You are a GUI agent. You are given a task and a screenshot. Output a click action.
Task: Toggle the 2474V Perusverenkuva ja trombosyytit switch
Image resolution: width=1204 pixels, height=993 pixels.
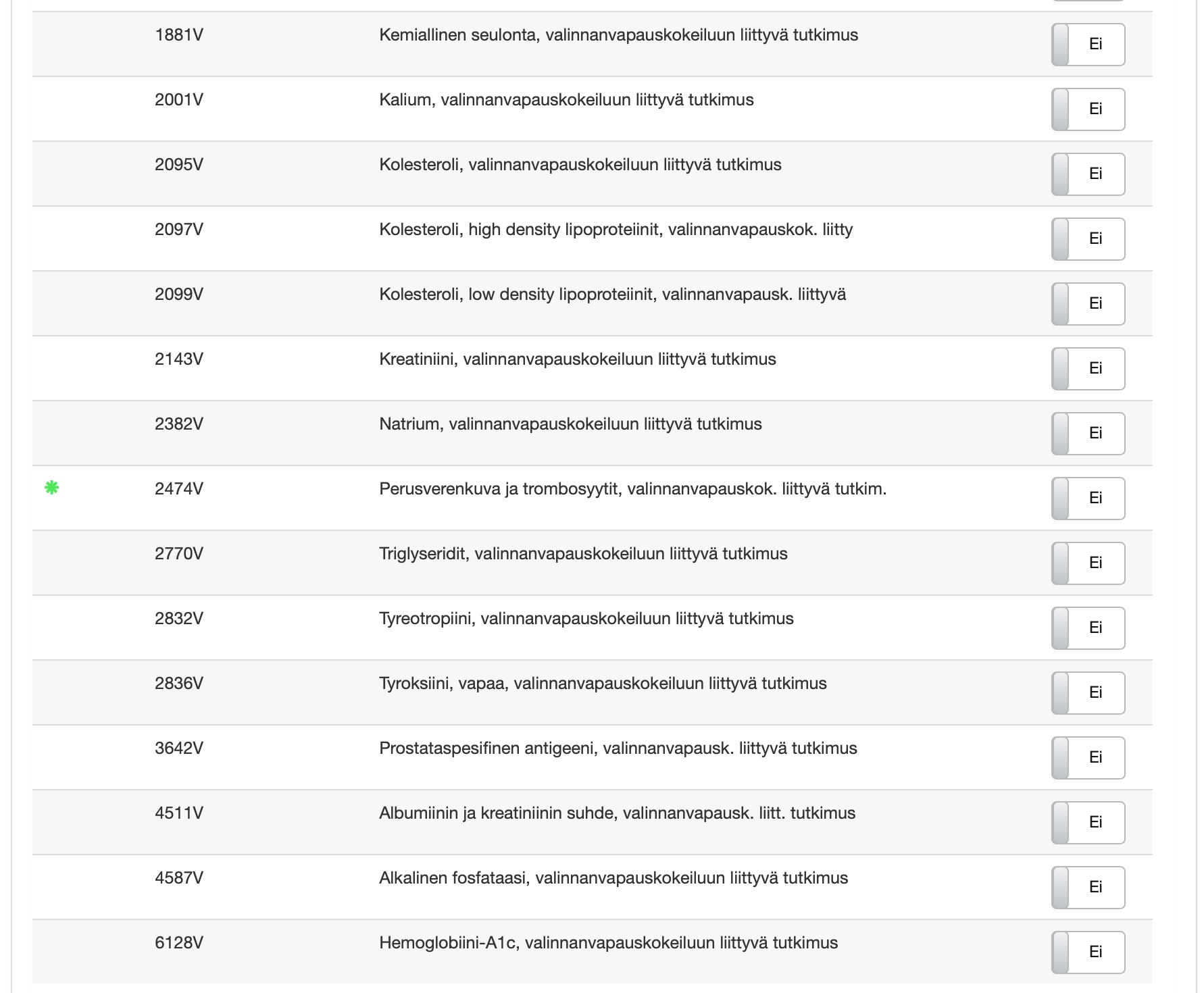[x=1088, y=499]
